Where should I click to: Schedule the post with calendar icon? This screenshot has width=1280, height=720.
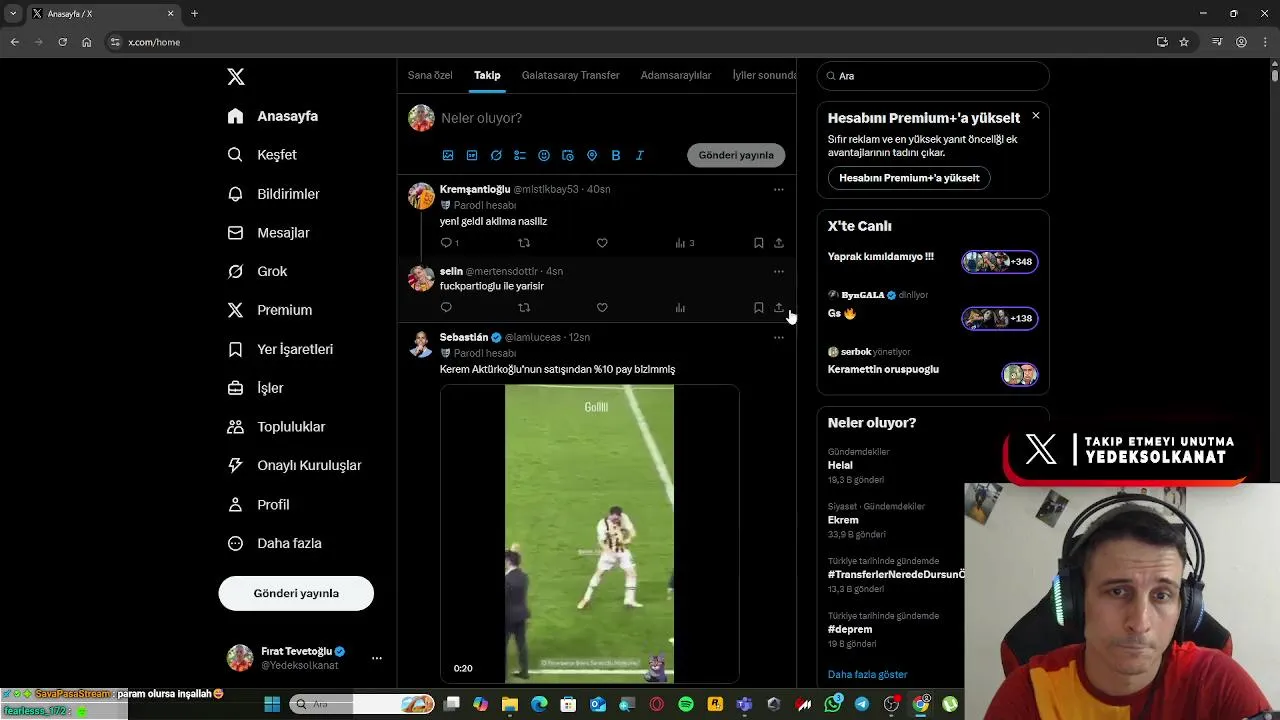(568, 155)
